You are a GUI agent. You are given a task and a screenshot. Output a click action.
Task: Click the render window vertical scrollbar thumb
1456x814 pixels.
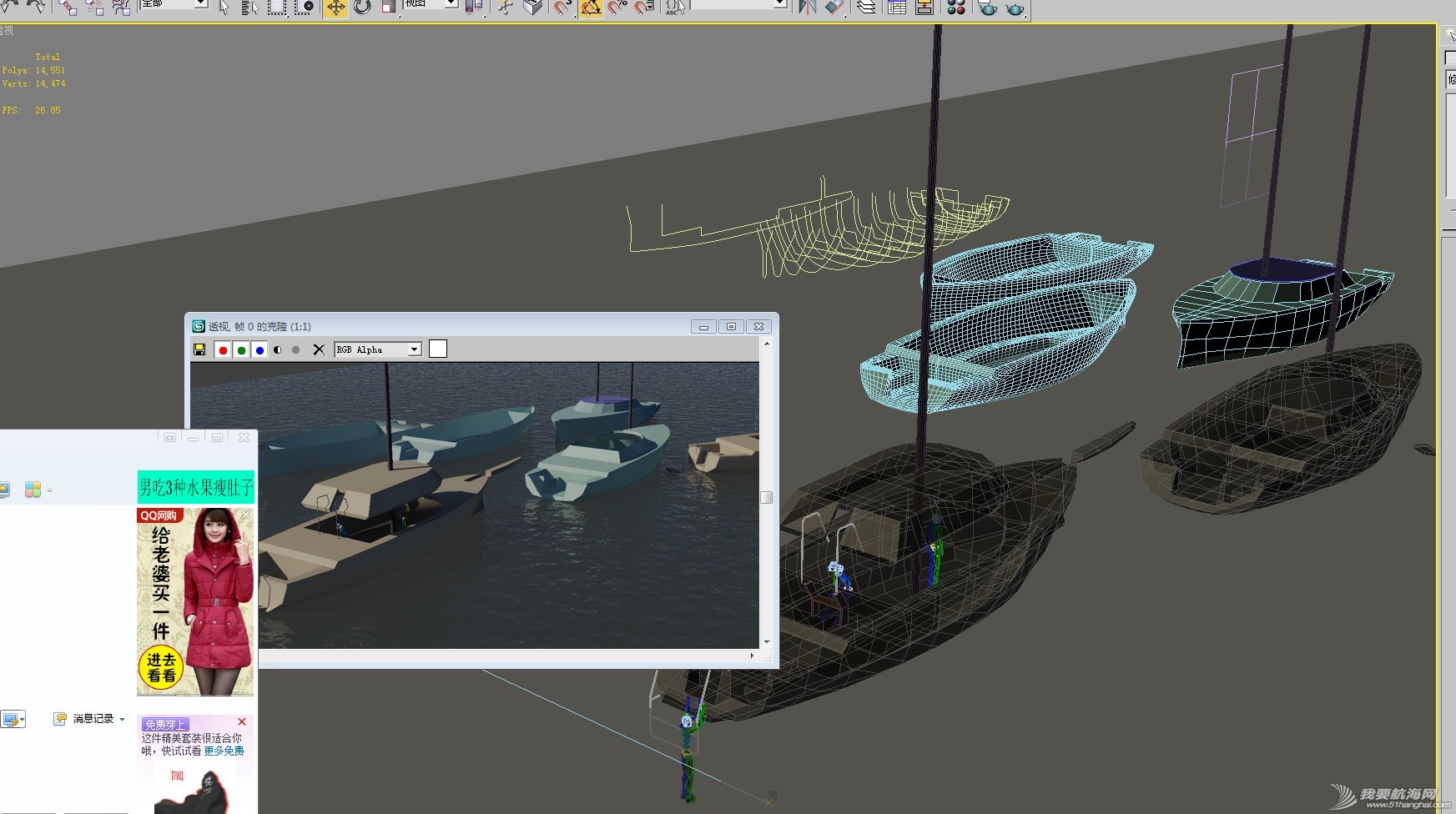coord(766,497)
